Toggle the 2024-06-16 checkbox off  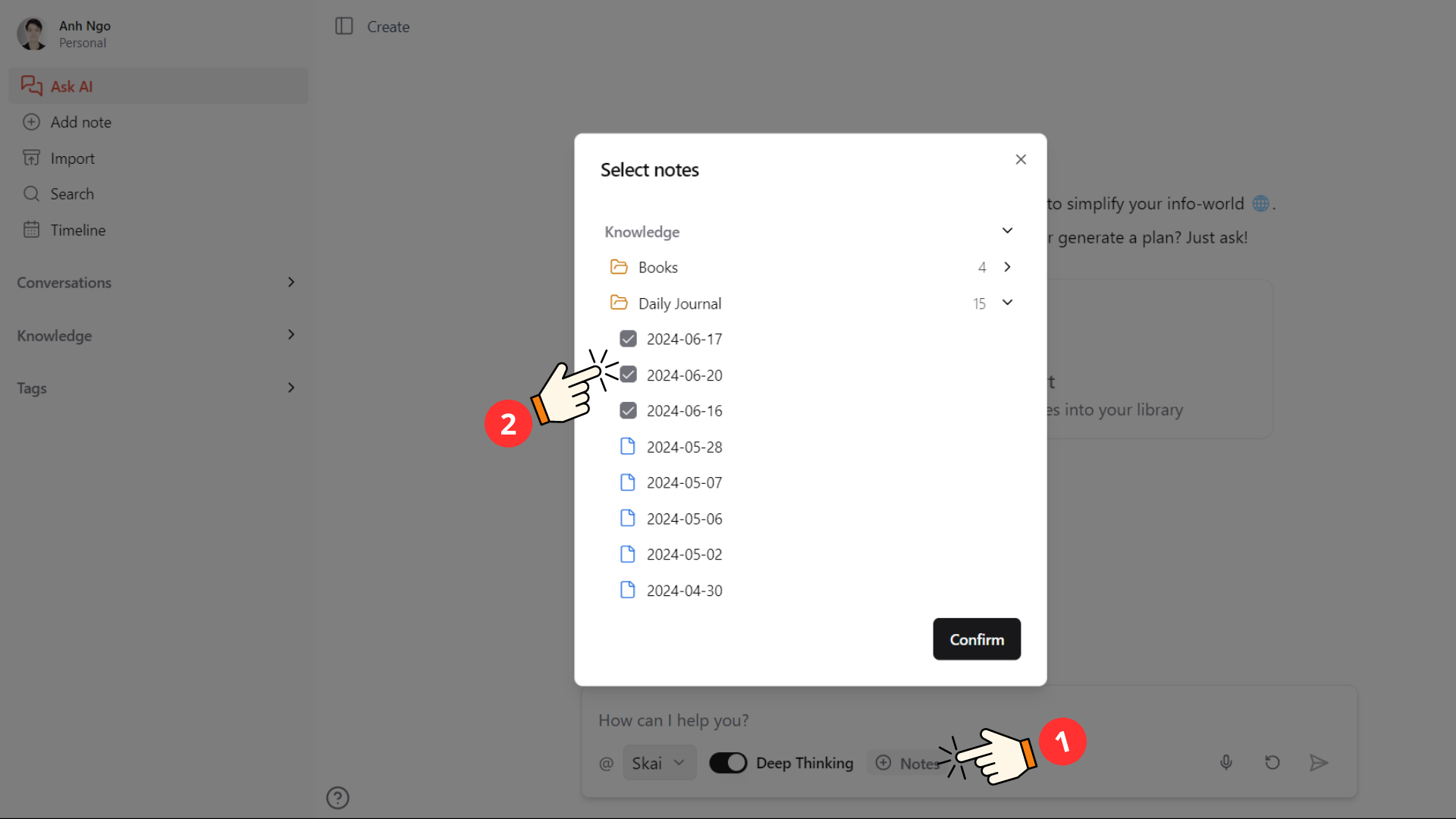tap(628, 411)
